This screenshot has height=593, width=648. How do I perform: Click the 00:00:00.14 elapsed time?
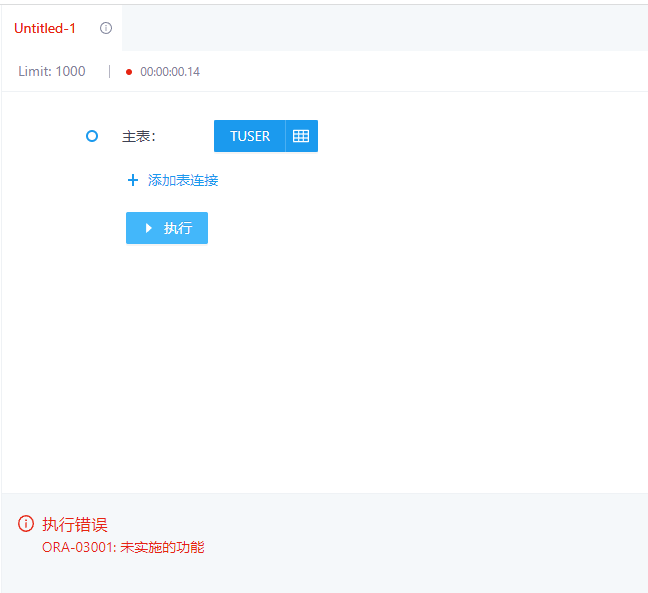pyautogui.click(x=170, y=72)
